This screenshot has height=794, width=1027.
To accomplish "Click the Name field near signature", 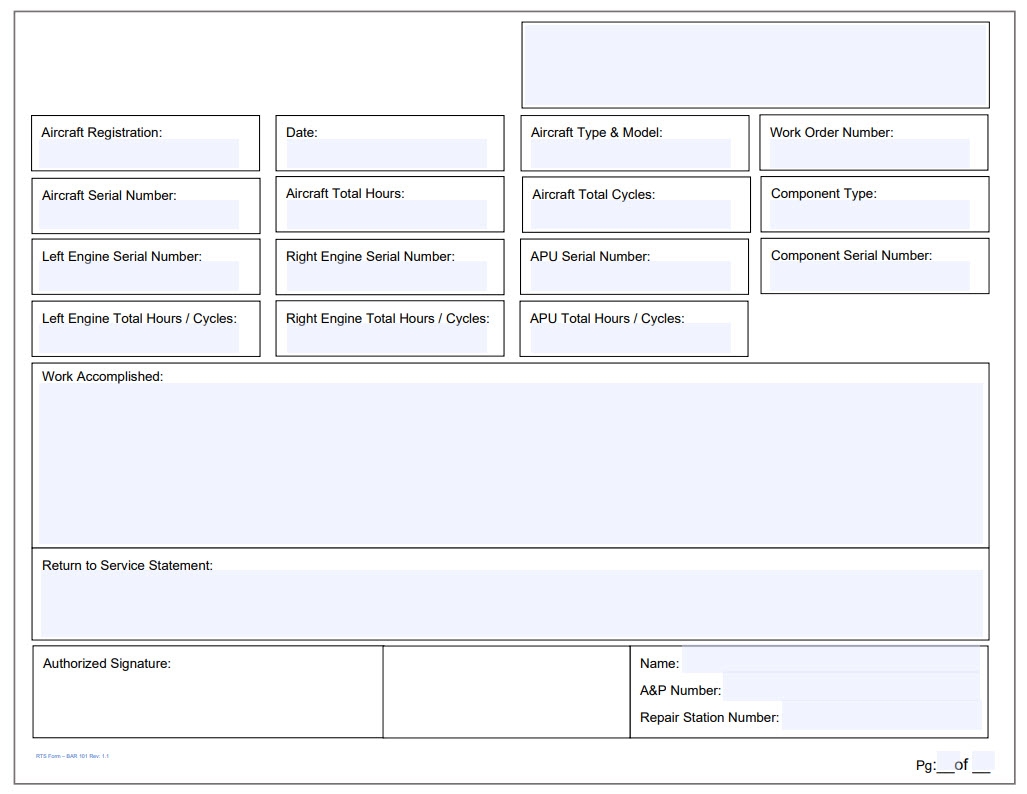I will pyautogui.click(x=830, y=661).
